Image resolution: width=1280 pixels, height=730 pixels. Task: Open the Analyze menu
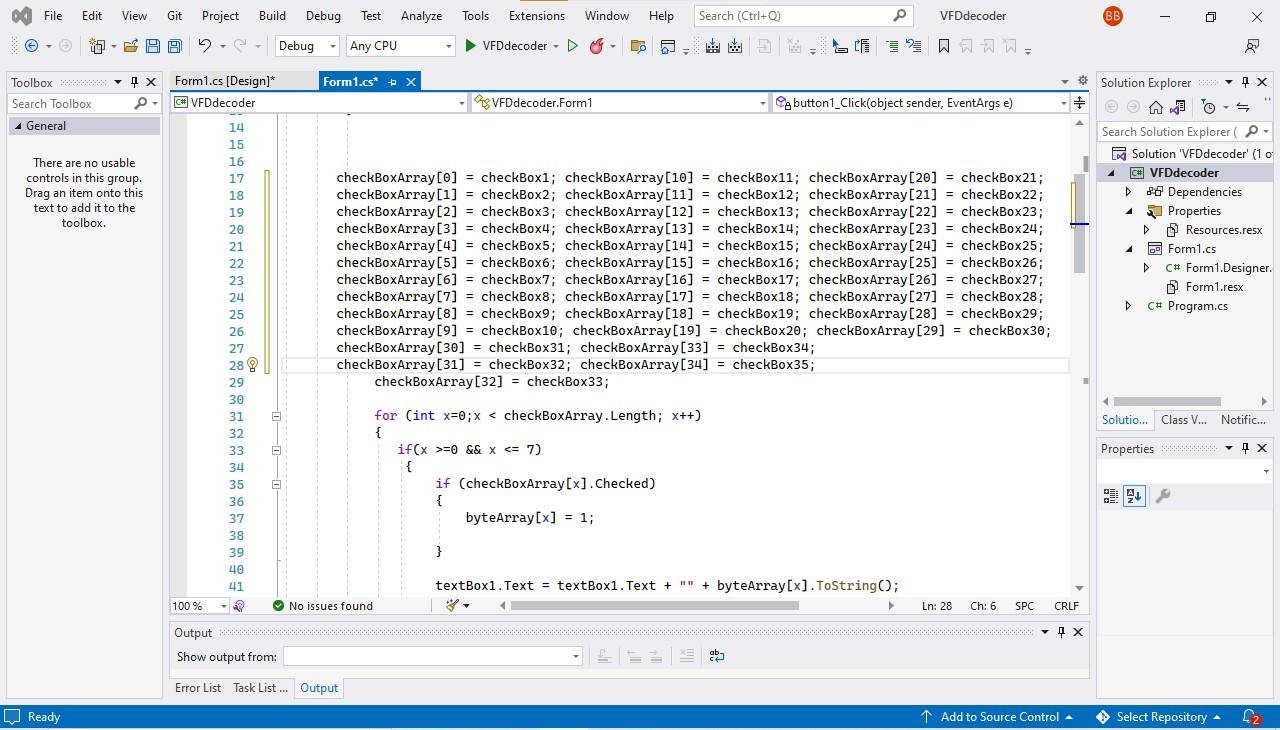pos(422,16)
